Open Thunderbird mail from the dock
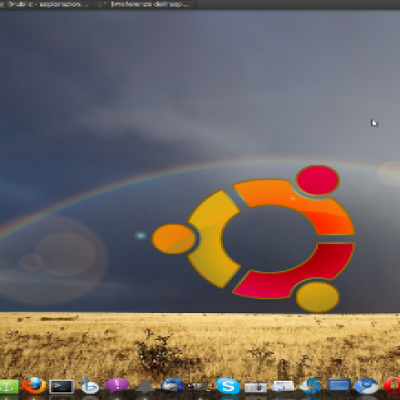 pos(172,386)
